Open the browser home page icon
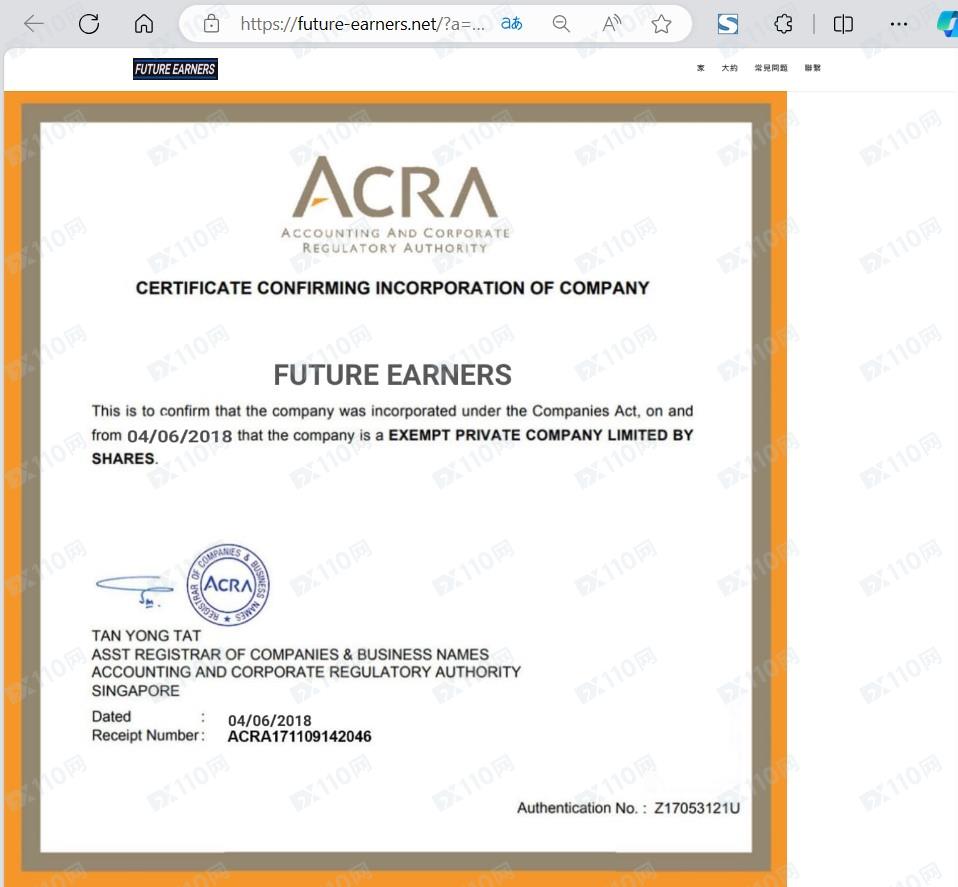 click(144, 24)
